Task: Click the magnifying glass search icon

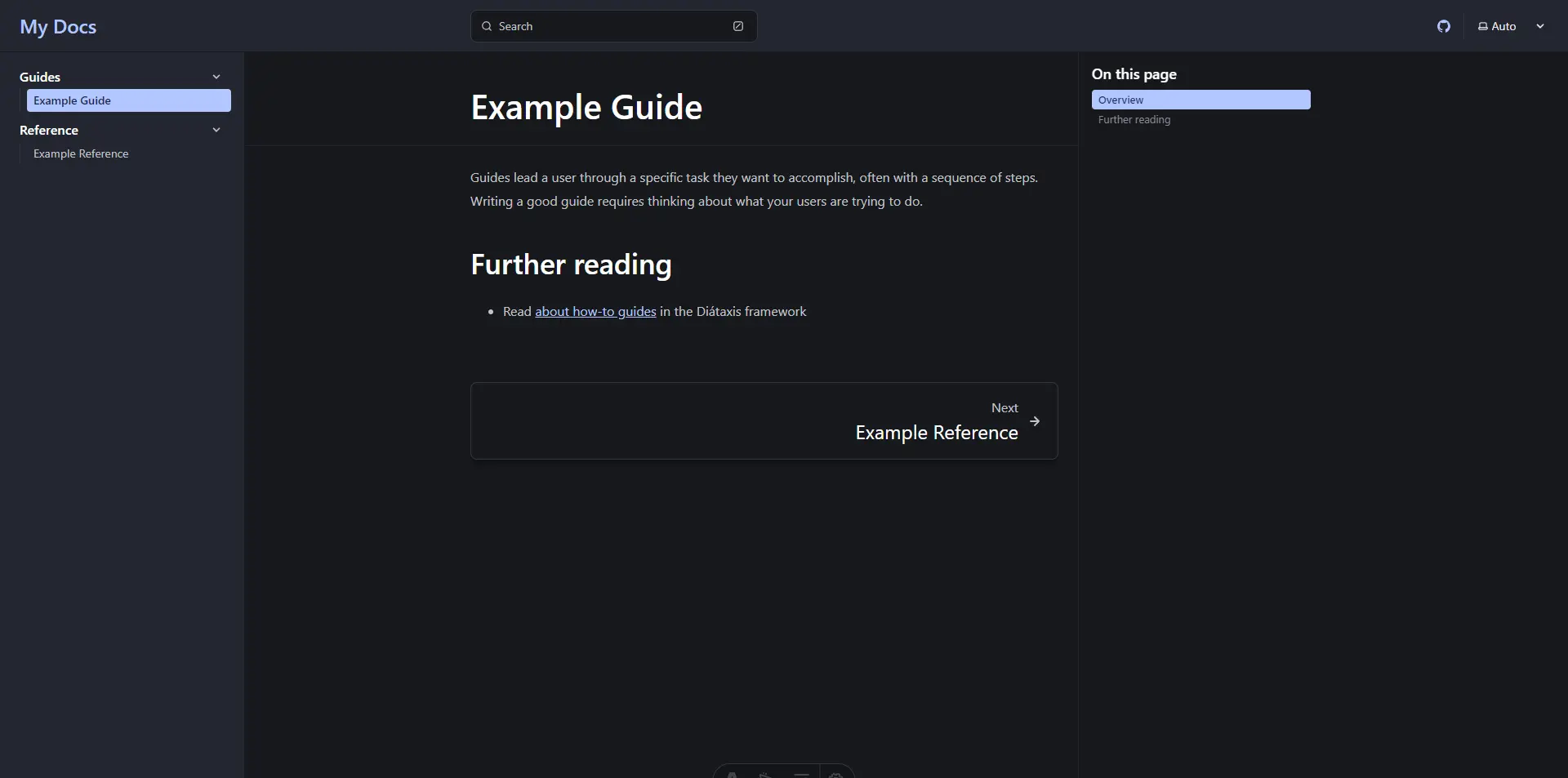Action: tap(487, 26)
